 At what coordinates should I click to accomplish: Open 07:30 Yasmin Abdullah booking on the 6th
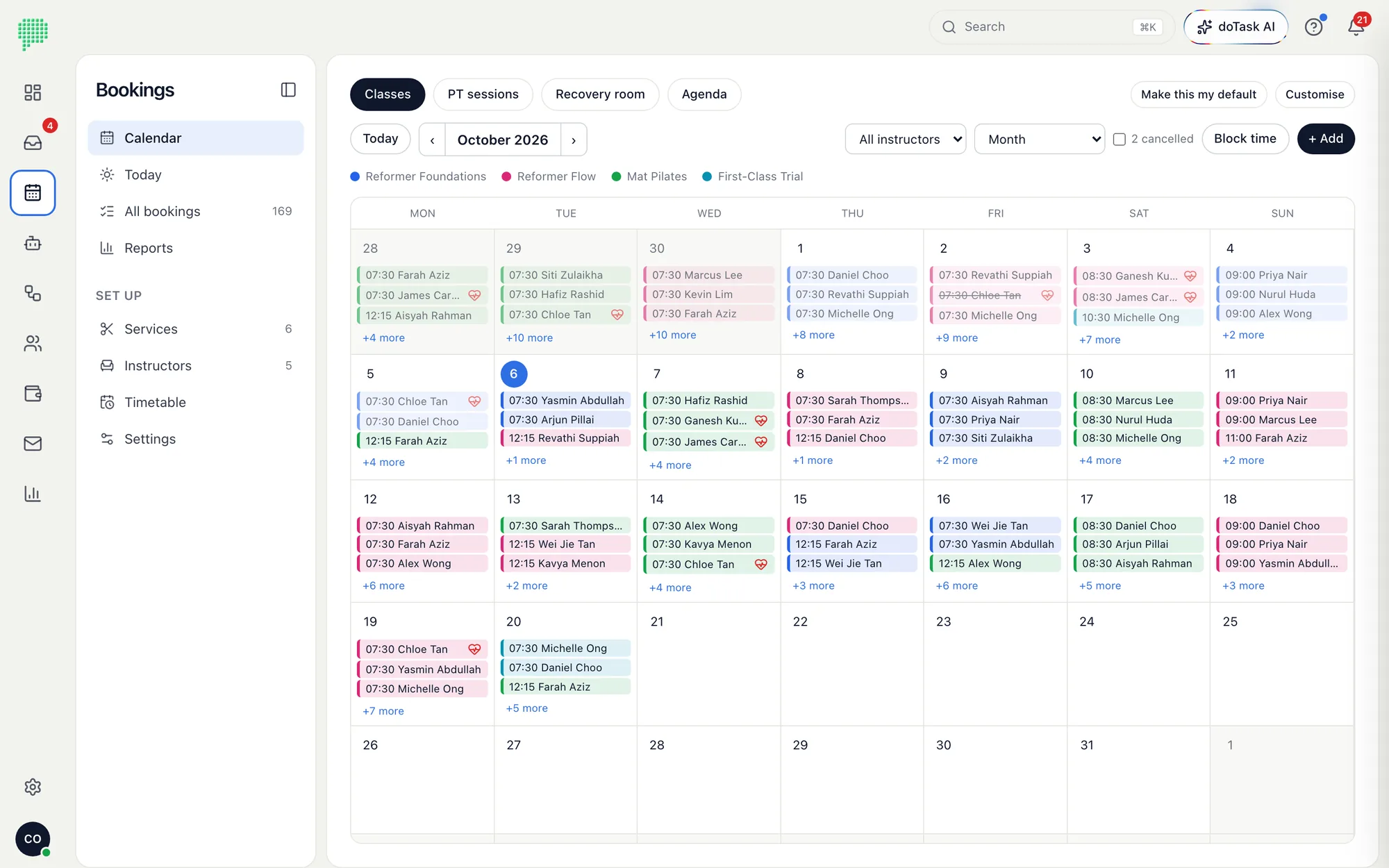pyautogui.click(x=565, y=400)
